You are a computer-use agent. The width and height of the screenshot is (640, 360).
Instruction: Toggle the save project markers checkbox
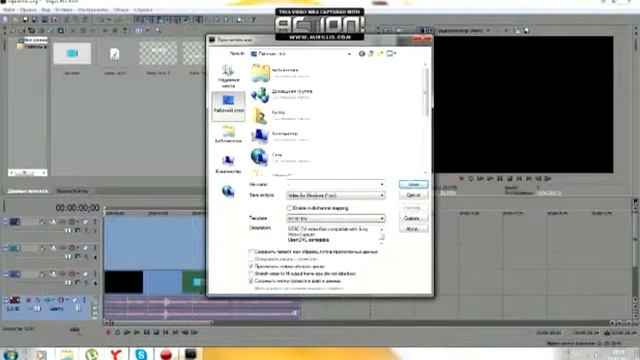(x=251, y=281)
